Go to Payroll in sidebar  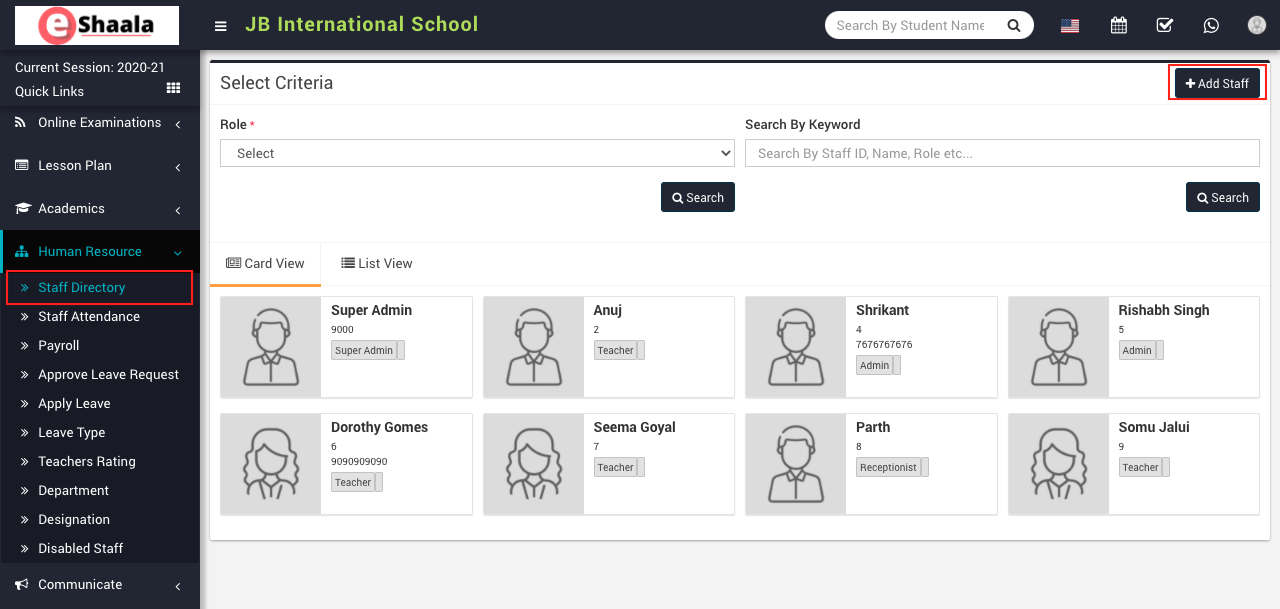click(x=59, y=346)
